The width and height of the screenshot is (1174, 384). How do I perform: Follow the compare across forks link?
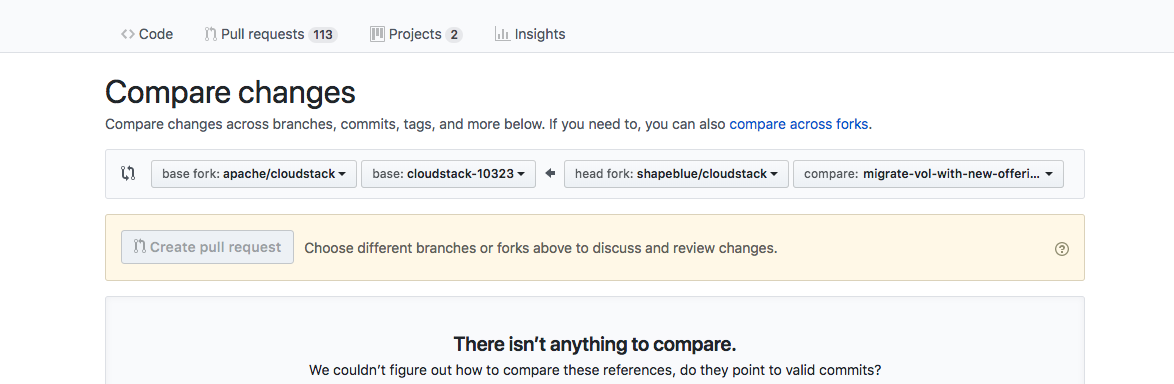799,124
